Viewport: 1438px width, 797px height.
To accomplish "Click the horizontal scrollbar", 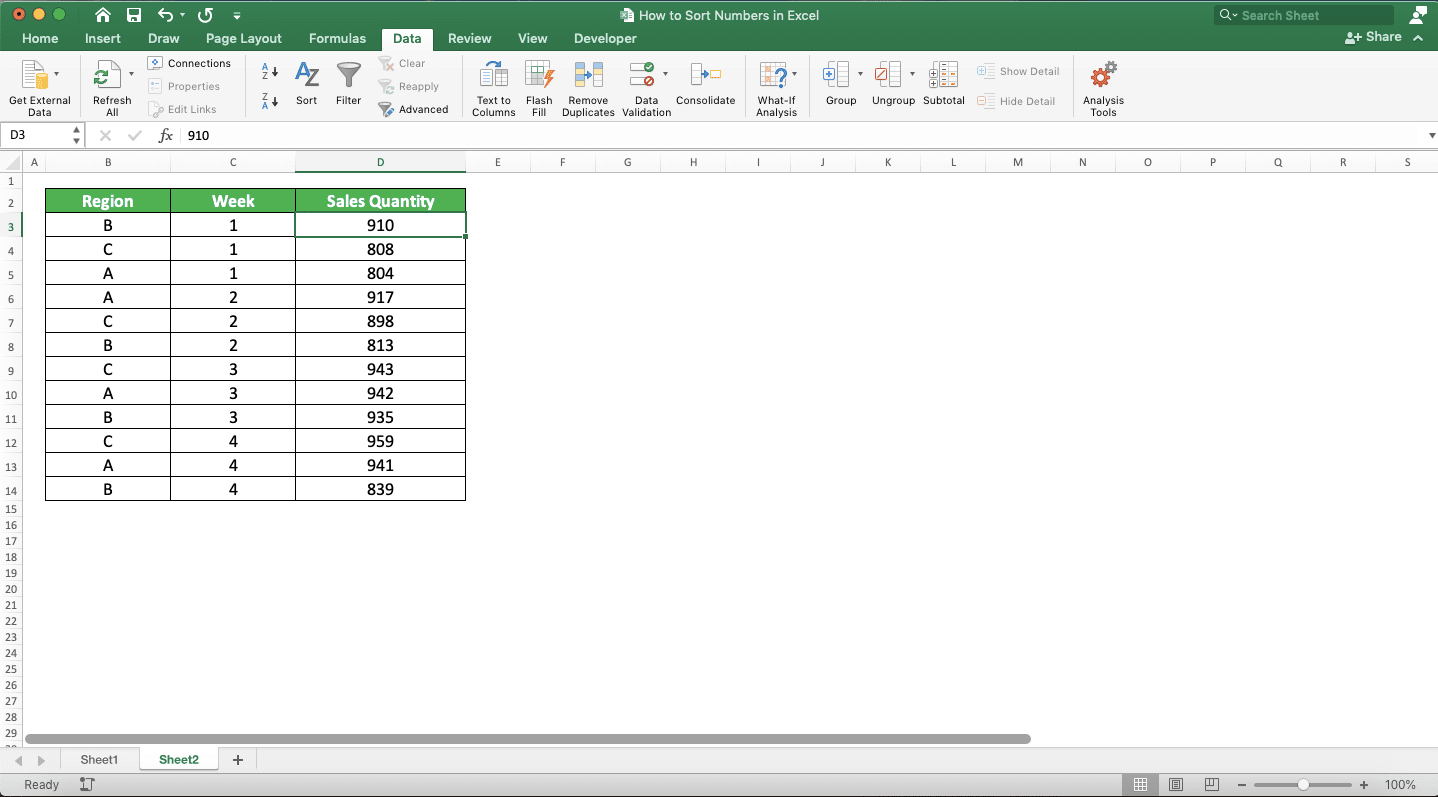I will click(x=527, y=739).
